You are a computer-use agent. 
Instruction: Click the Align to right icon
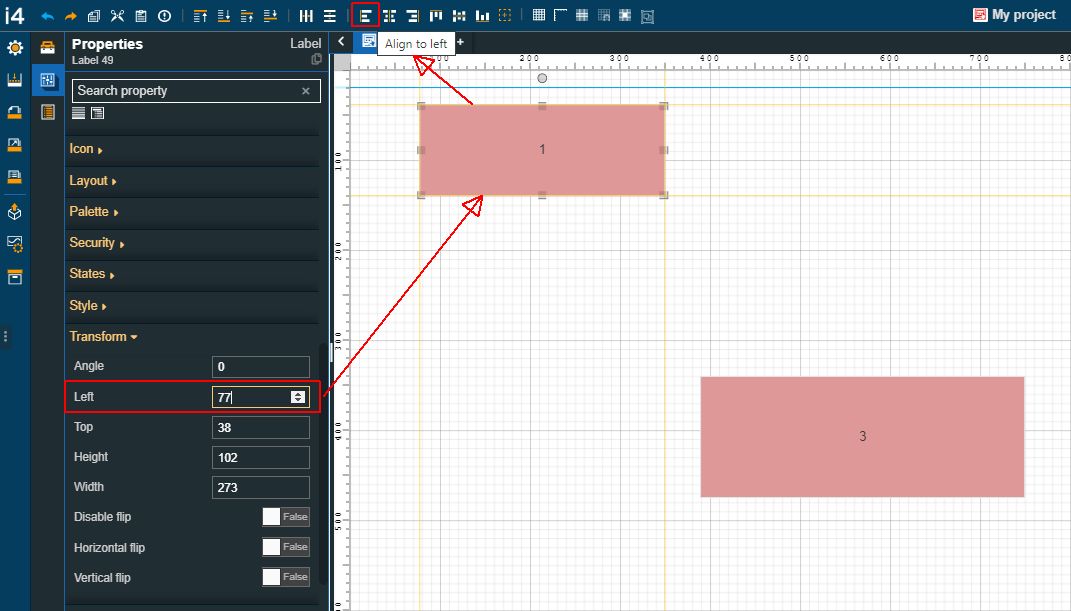tap(413, 16)
